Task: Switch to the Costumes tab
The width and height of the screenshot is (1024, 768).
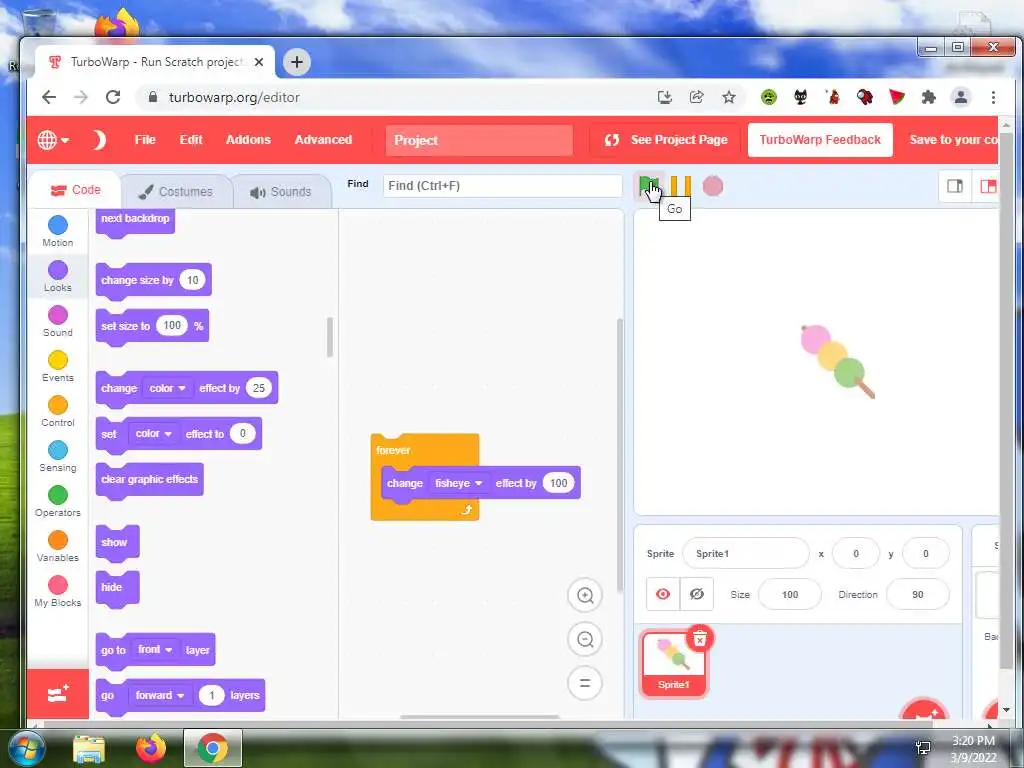Action: 176,191
